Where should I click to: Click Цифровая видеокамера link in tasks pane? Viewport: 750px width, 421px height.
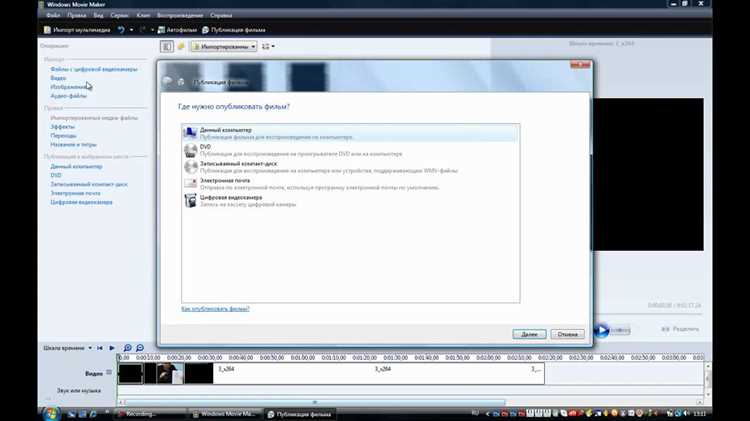(81, 202)
